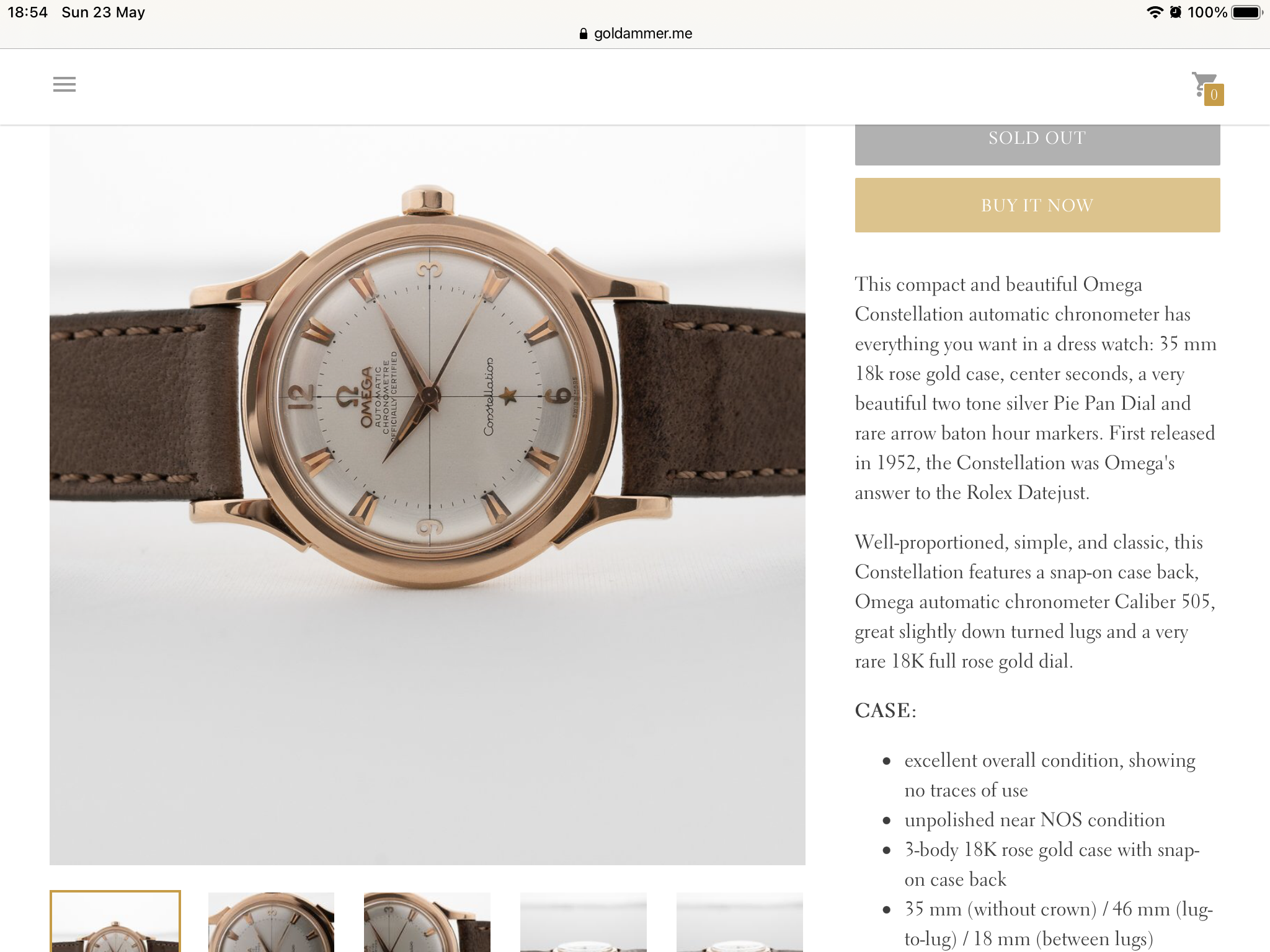
Task: Tap the cart item count badge
Action: click(1214, 95)
